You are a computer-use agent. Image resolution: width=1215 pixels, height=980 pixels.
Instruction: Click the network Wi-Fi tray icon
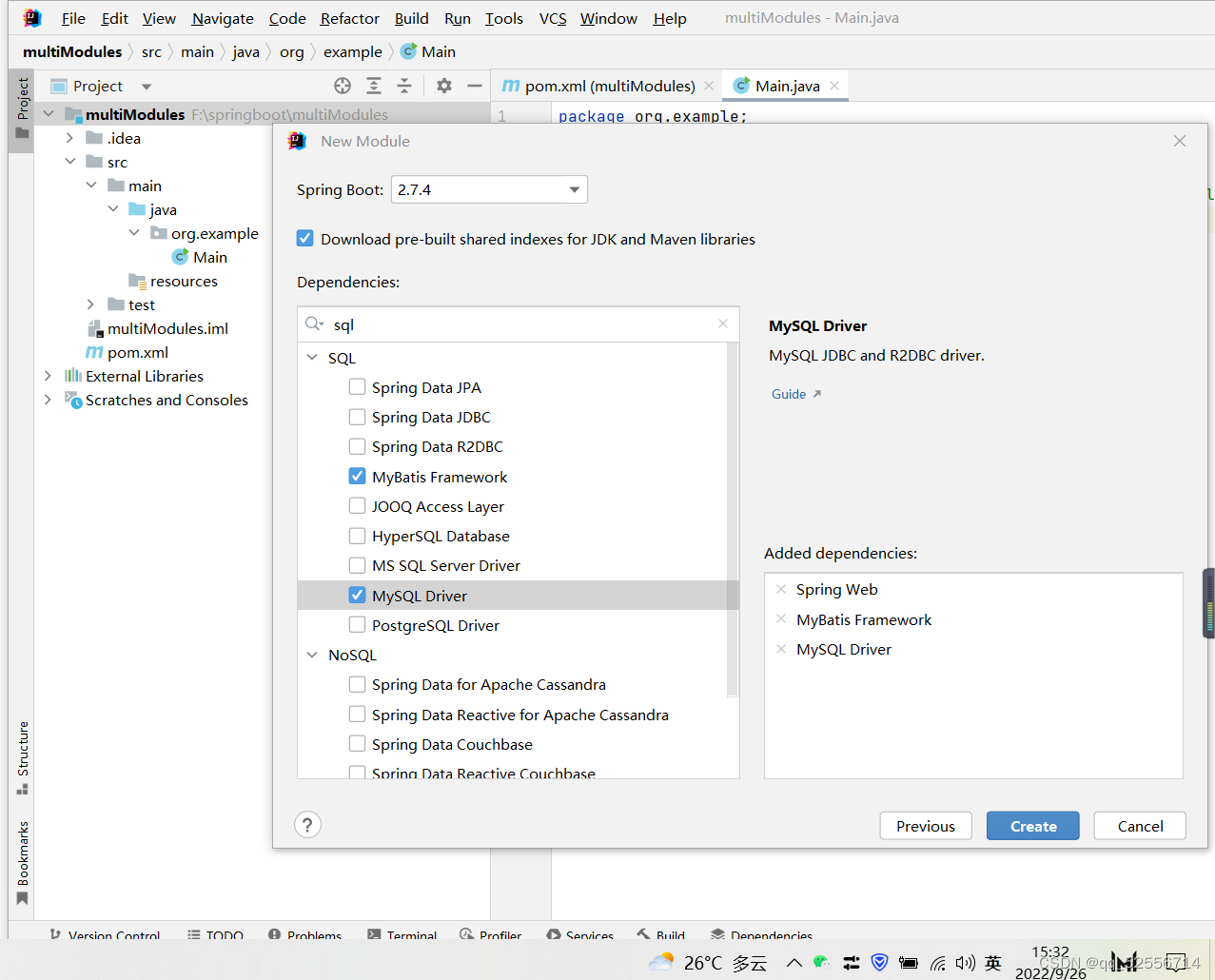[x=938, y=963]
